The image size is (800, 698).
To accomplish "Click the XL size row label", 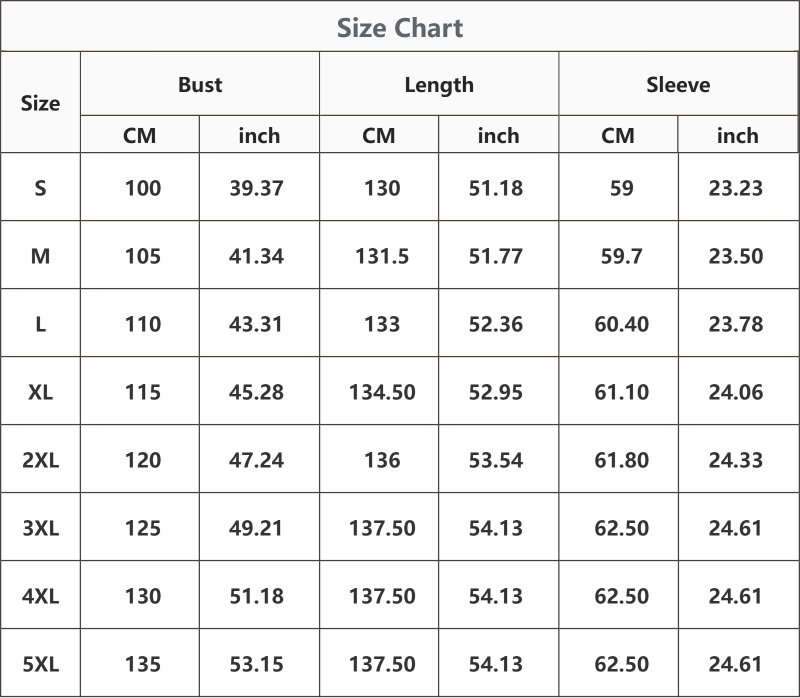I will pos(40,392).
